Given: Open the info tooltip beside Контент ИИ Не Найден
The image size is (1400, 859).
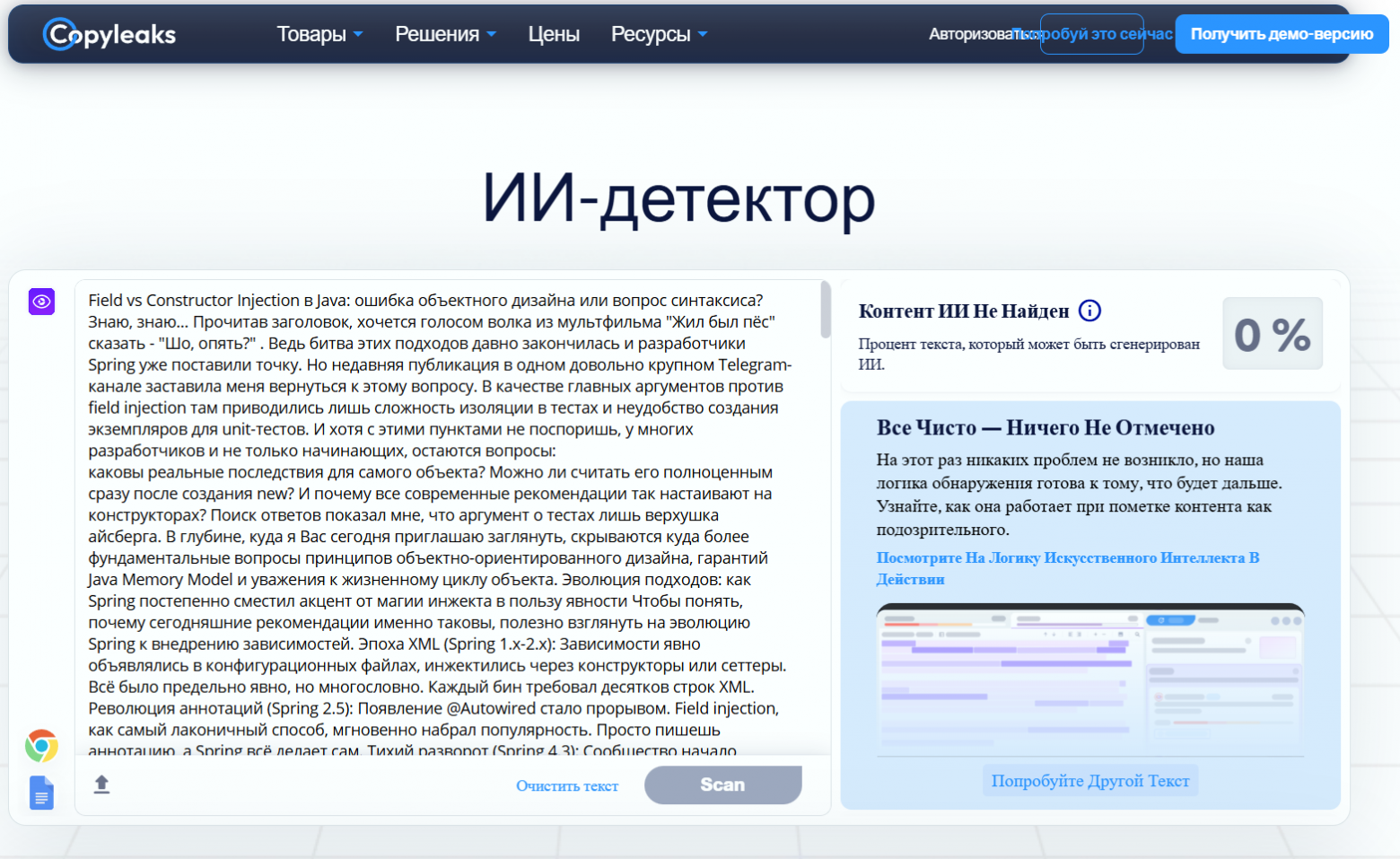Looking at the screenshot, I should point(1089,310).
